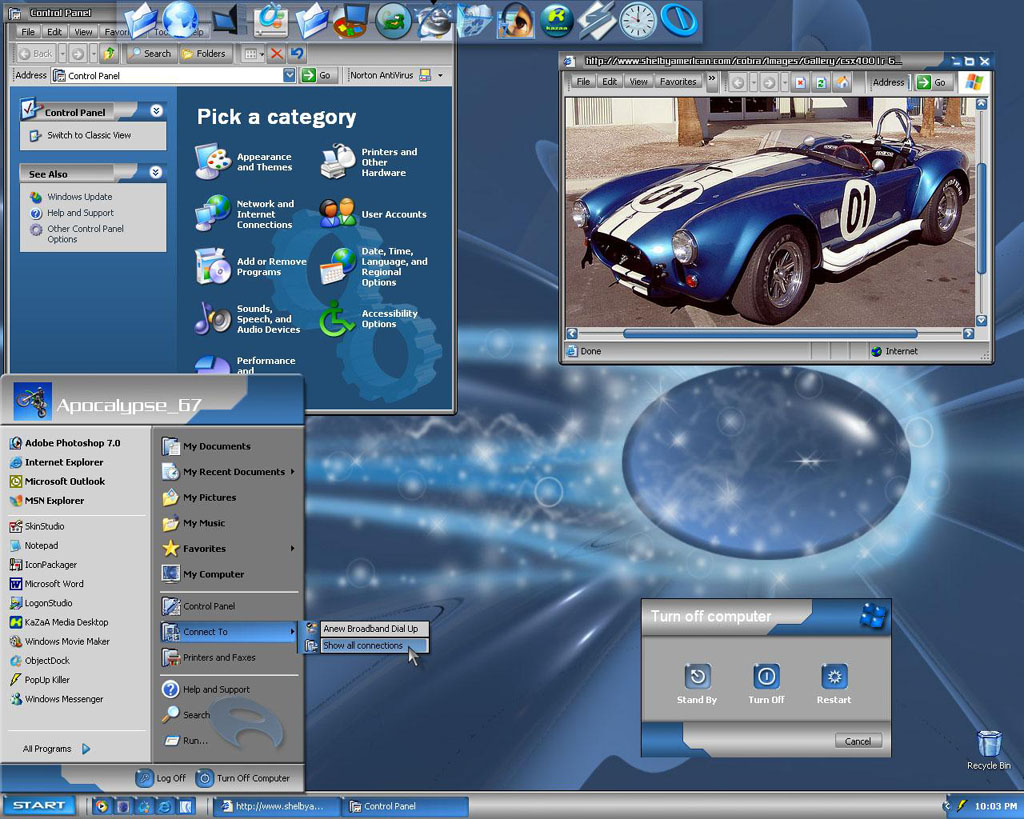Expand the Favorites submenu in Start menu
Viewport: 1024px width, 819px height.
tap(293, 549)
